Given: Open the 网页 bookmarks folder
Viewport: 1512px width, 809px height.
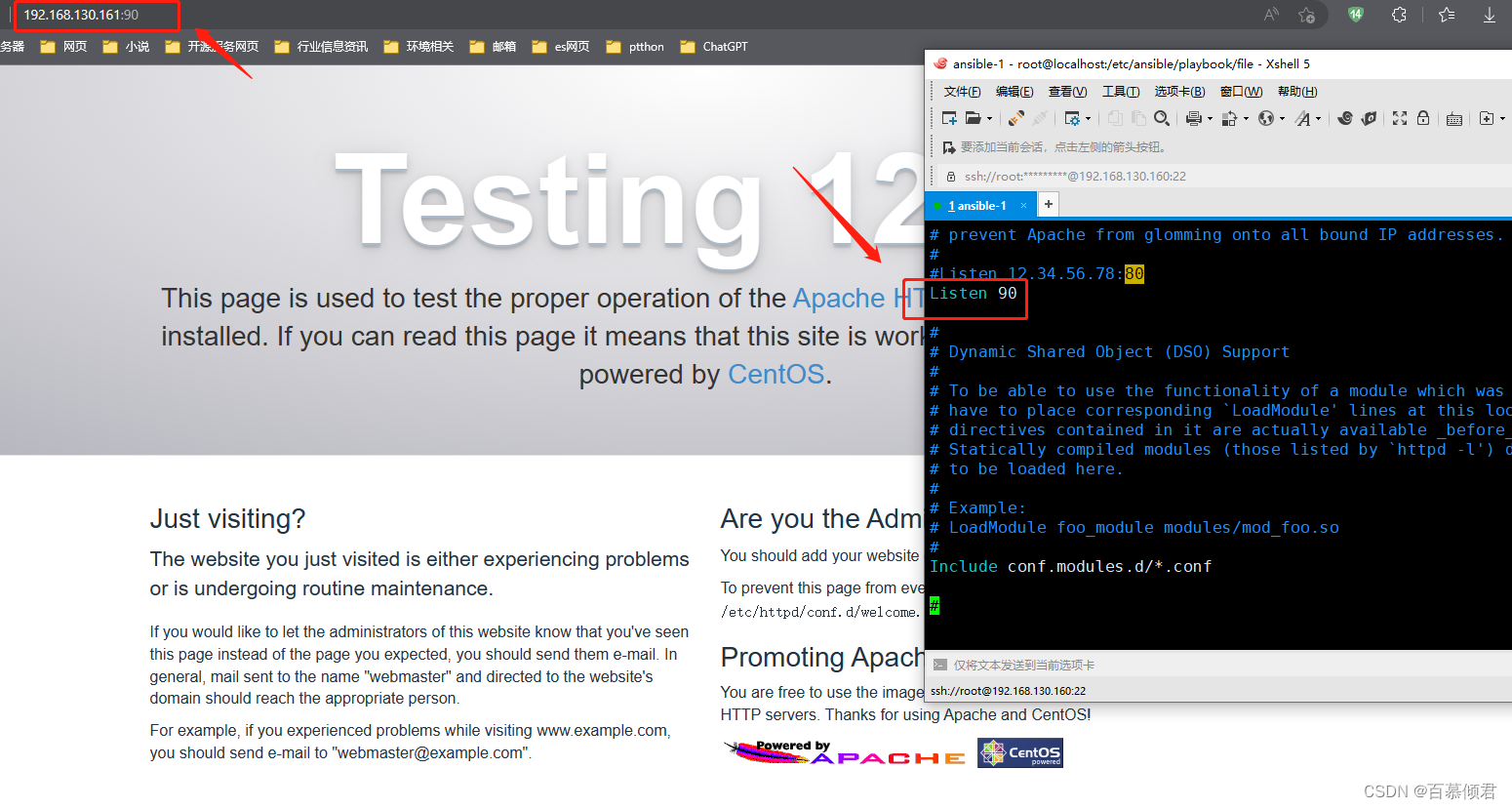Looking at the screenshot, I should click(x=63, y=47).
